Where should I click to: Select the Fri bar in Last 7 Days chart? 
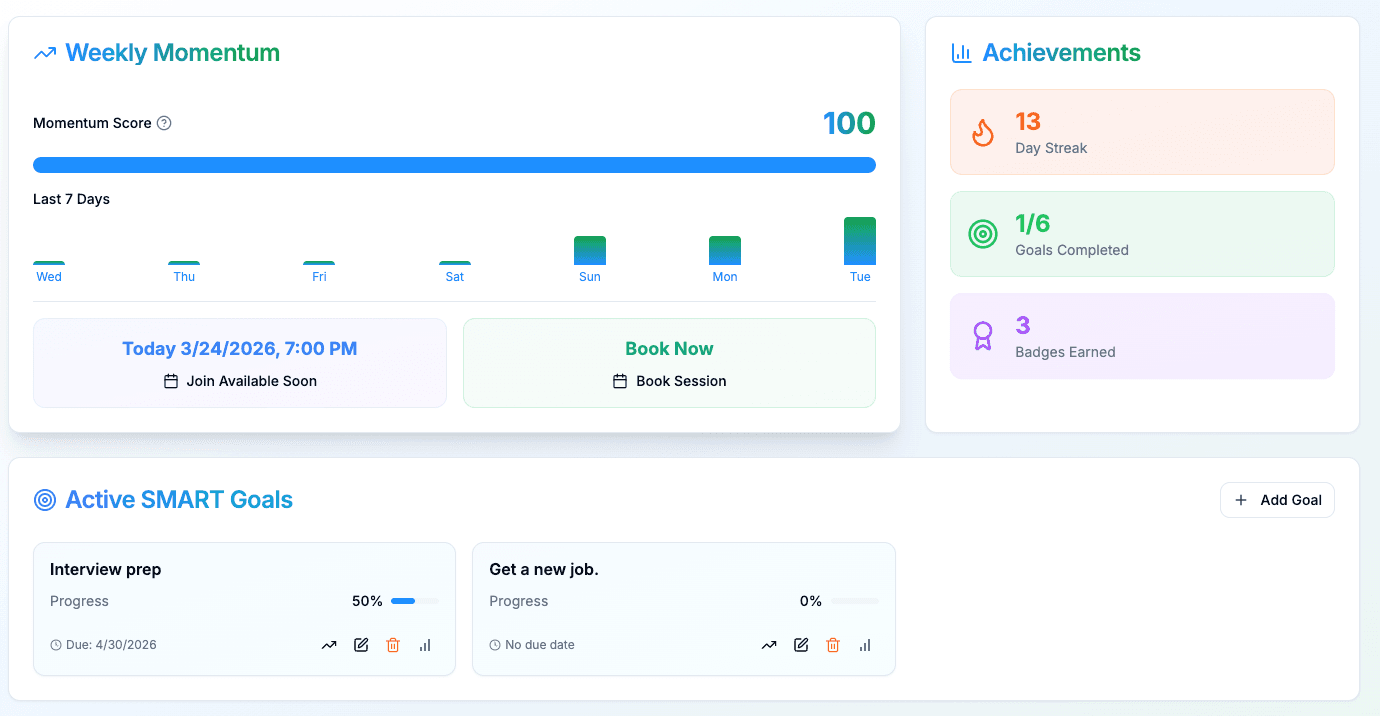point(319,263)
